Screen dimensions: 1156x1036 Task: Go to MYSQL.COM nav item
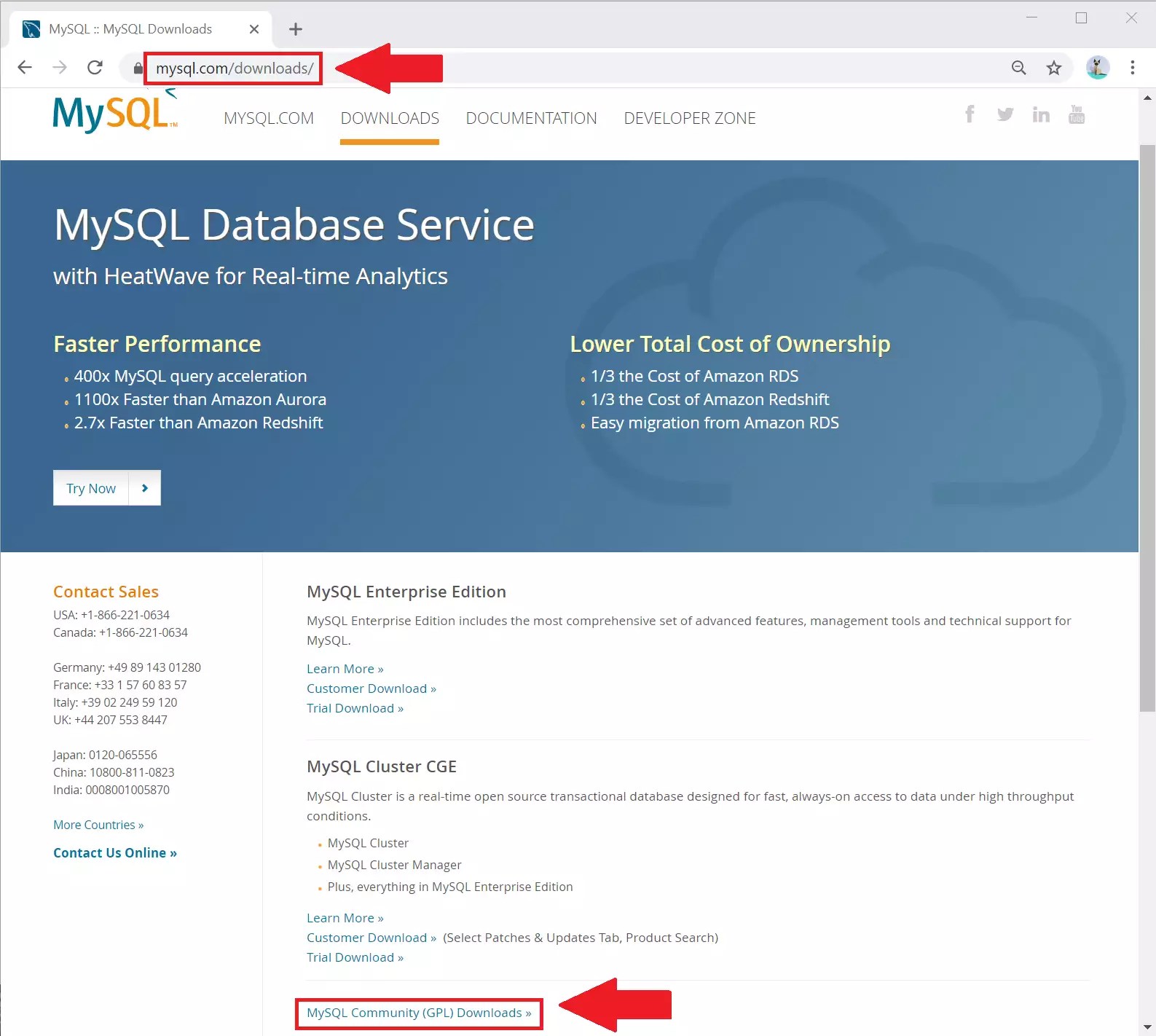coord(269,118)
